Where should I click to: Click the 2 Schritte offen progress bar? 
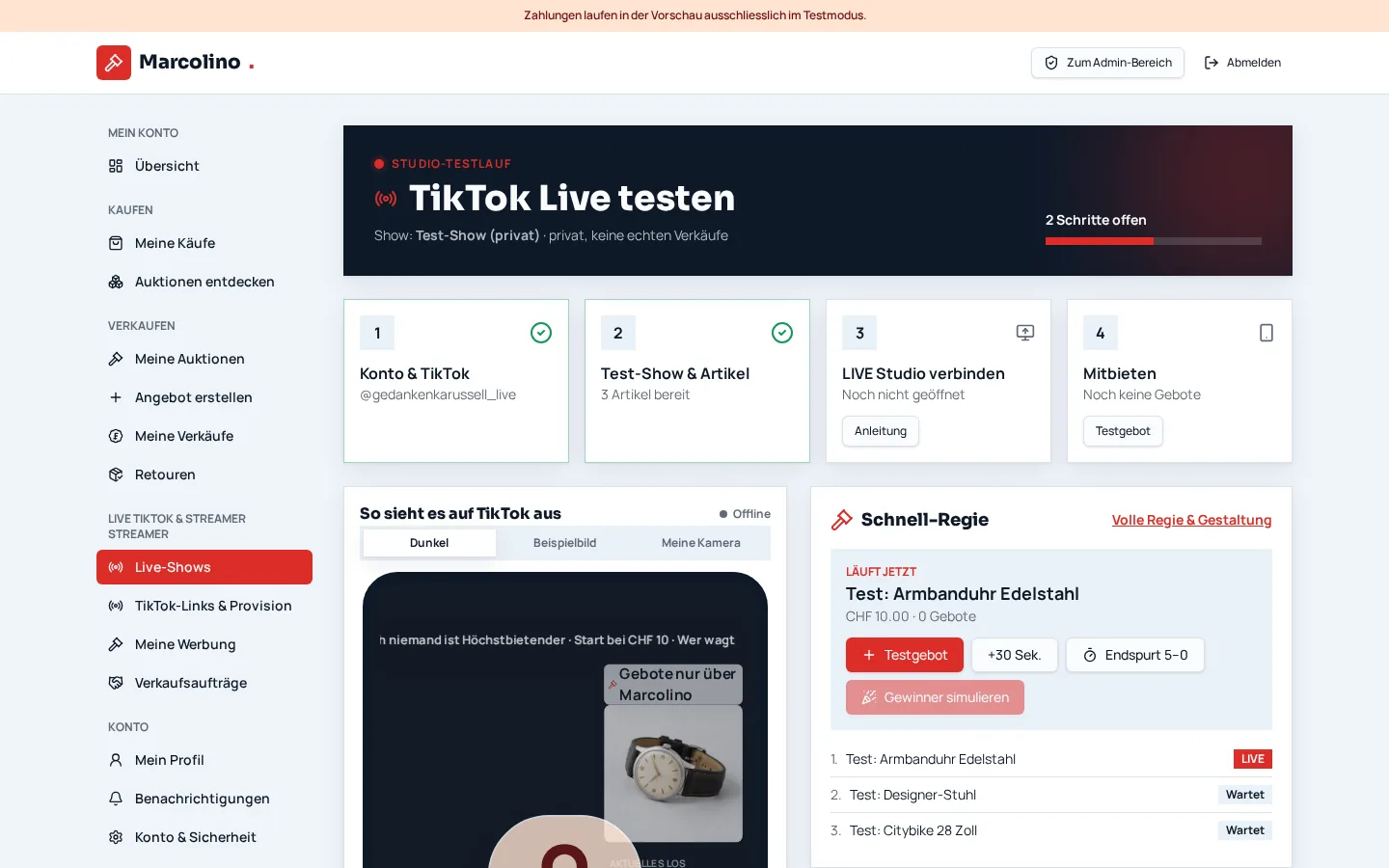click(x=1154, y=241)
